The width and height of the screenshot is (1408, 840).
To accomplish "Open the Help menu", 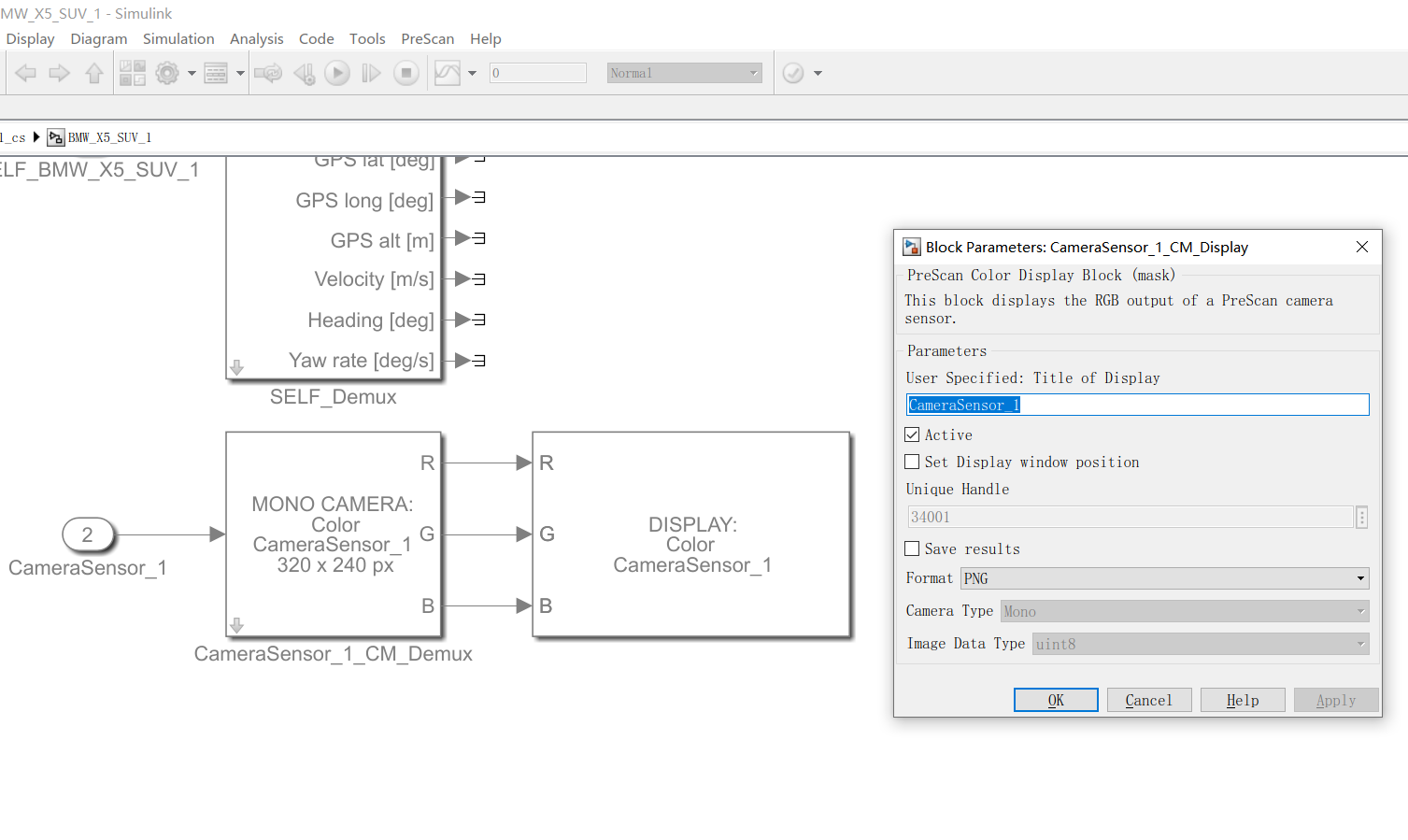I will pos(486,38).
